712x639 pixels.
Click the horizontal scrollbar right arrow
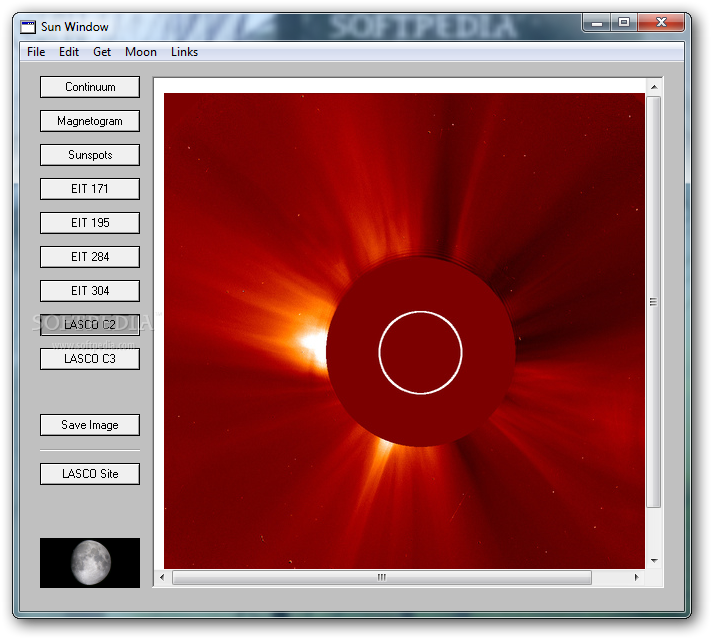(637, 578)
